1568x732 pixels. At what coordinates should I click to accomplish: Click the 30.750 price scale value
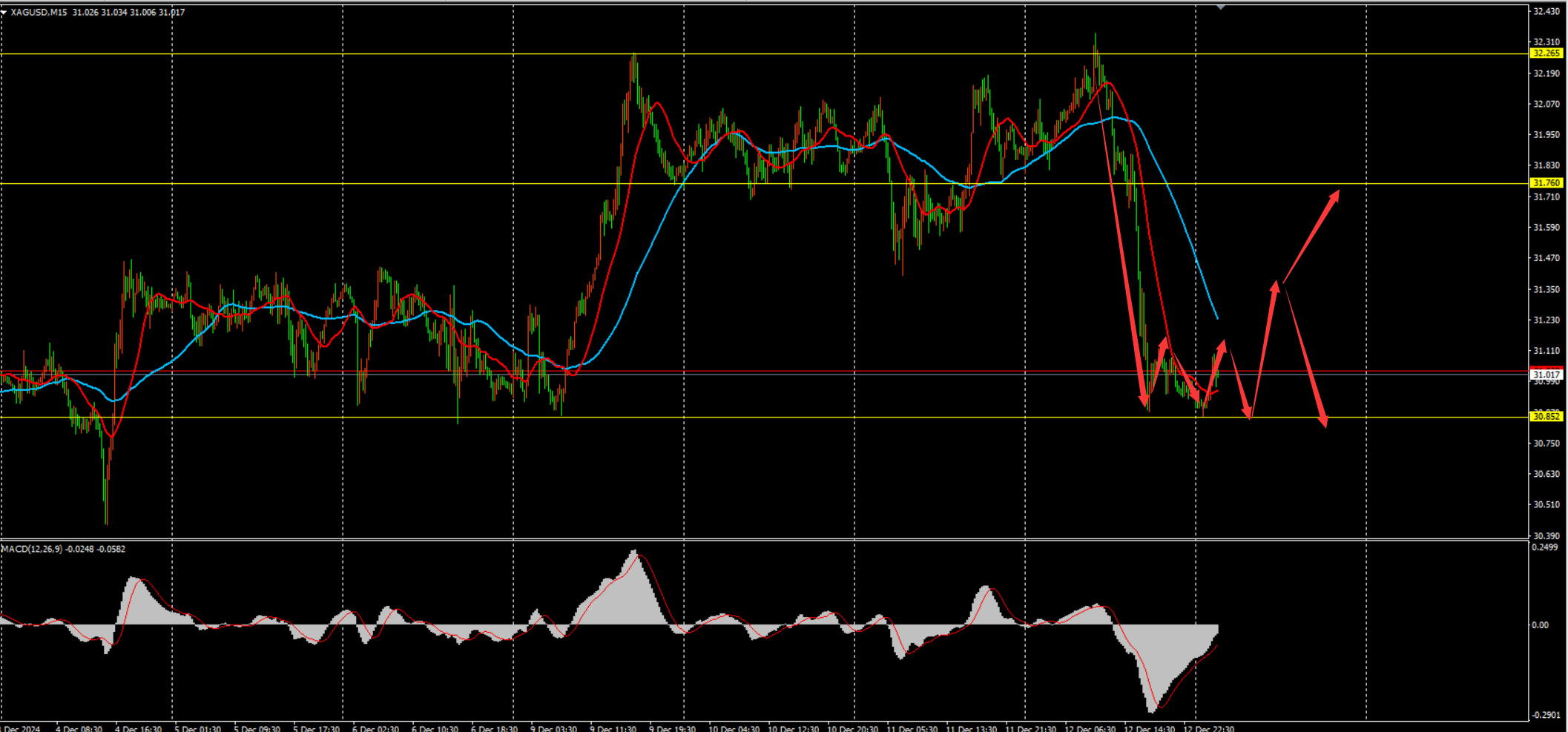coord(1546,443)
